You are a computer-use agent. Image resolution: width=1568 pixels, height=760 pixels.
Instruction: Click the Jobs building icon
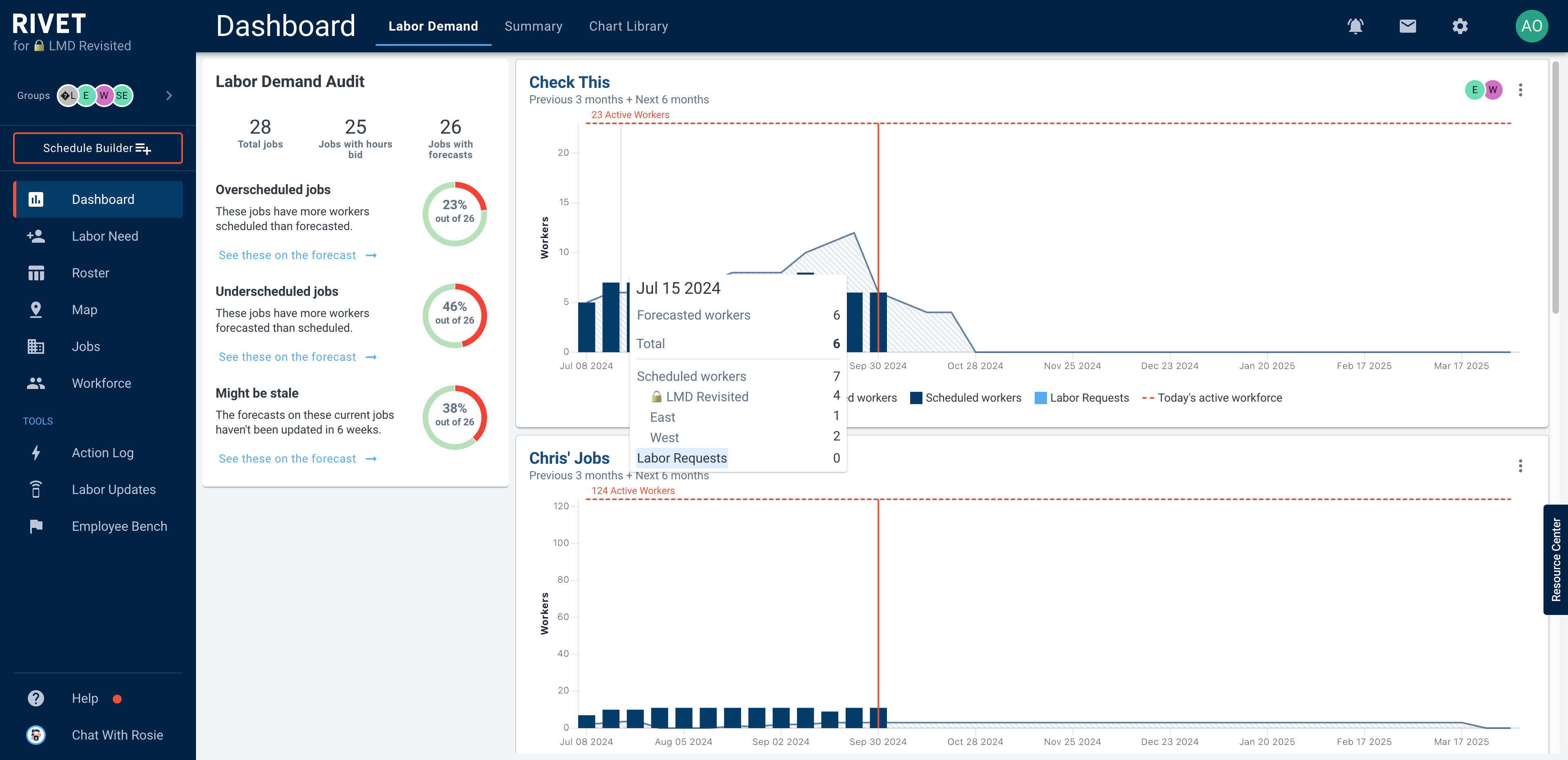[36, 346]
